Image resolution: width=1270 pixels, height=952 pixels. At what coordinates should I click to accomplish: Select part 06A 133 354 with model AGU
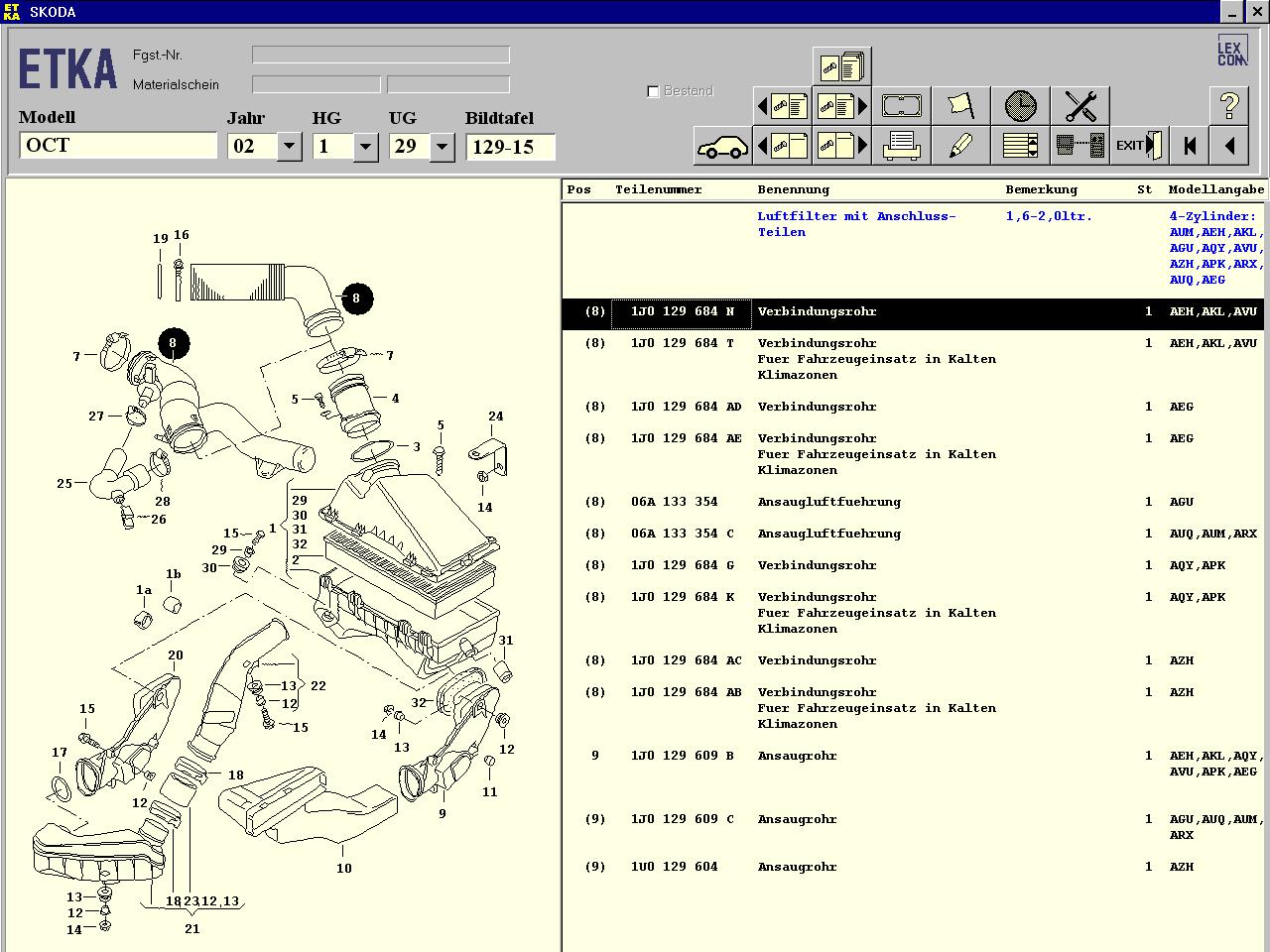[674, 502]
